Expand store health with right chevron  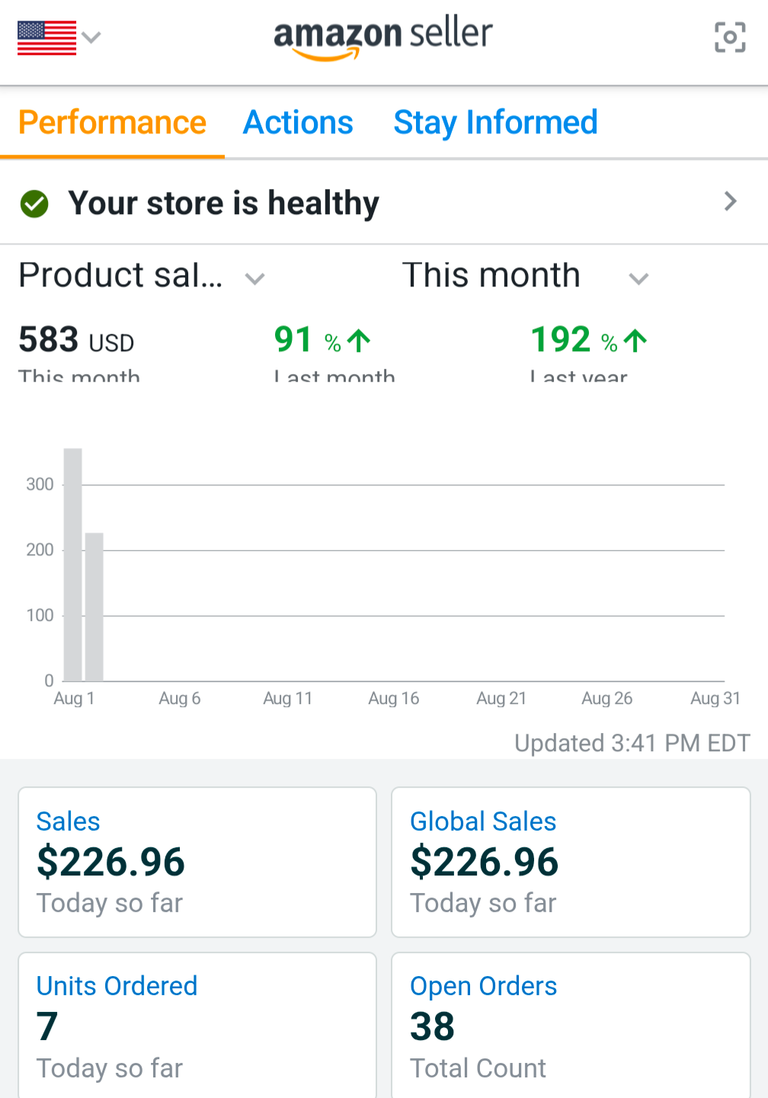(730, 202)
